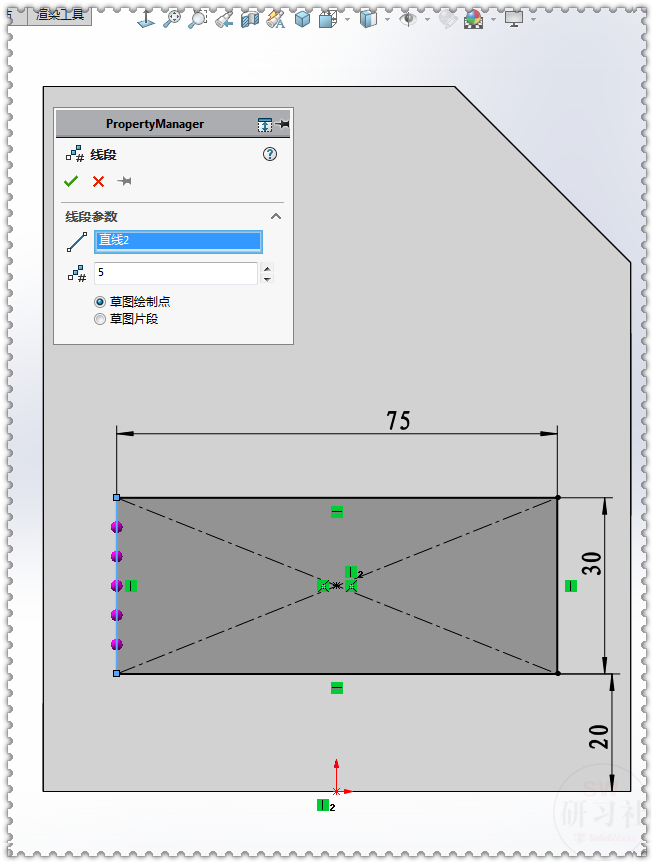Click the Section View icon

[x=250, y=20]
